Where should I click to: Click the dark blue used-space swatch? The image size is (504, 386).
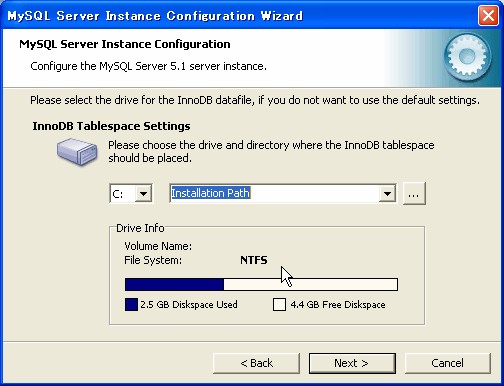point(131,304)
